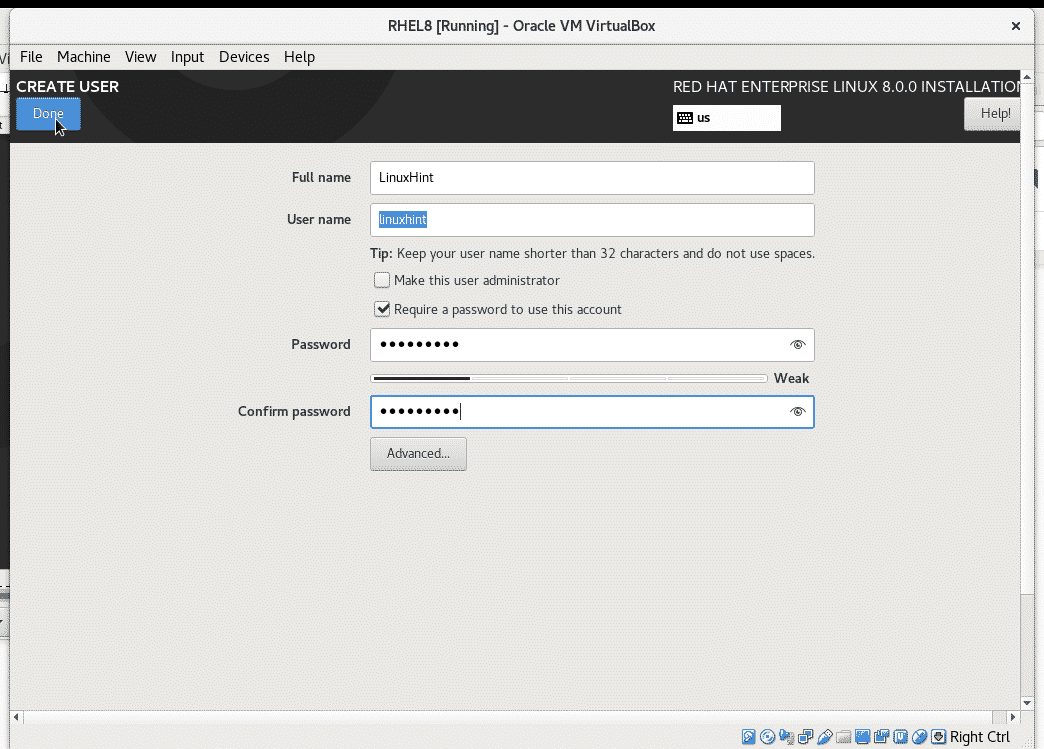The image size is (1044, 749).
Task: Click the vertical scrollbar down arrow
Action: [x=1027, y=703]
